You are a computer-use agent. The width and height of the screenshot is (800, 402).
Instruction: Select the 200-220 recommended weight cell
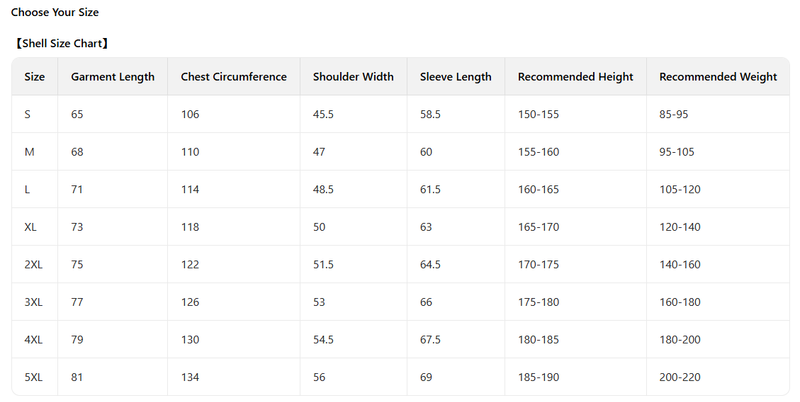tap(680, 377)
